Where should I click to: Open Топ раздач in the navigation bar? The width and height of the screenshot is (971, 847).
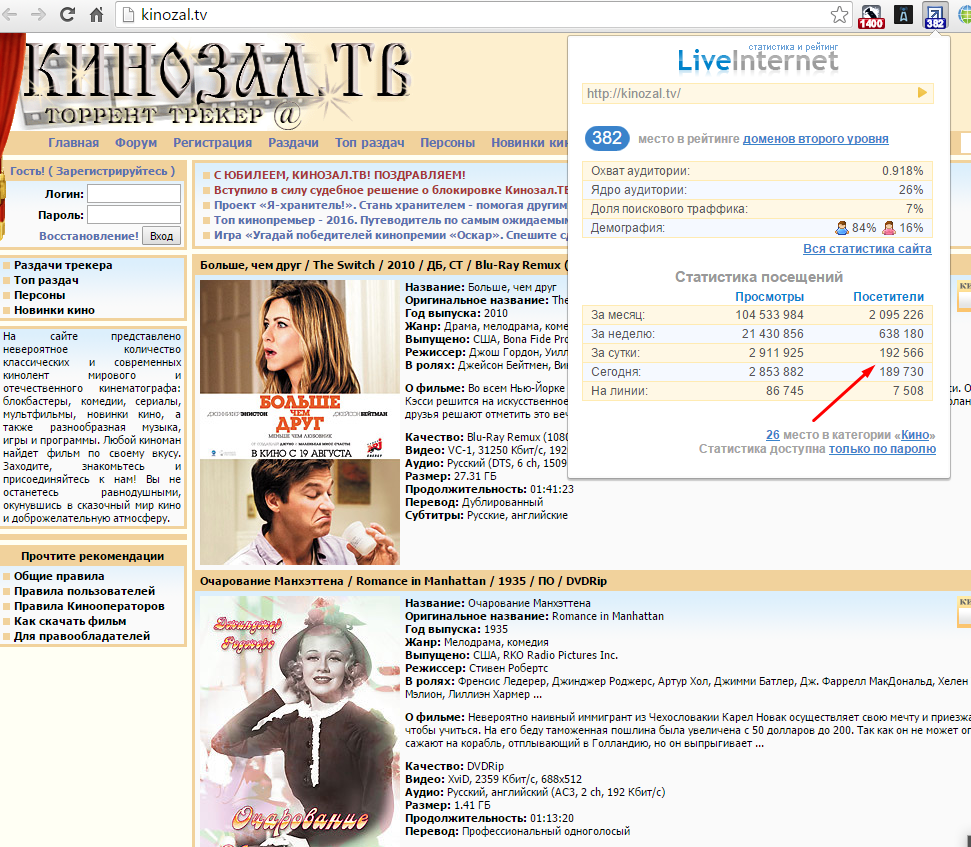coord(370,142)
